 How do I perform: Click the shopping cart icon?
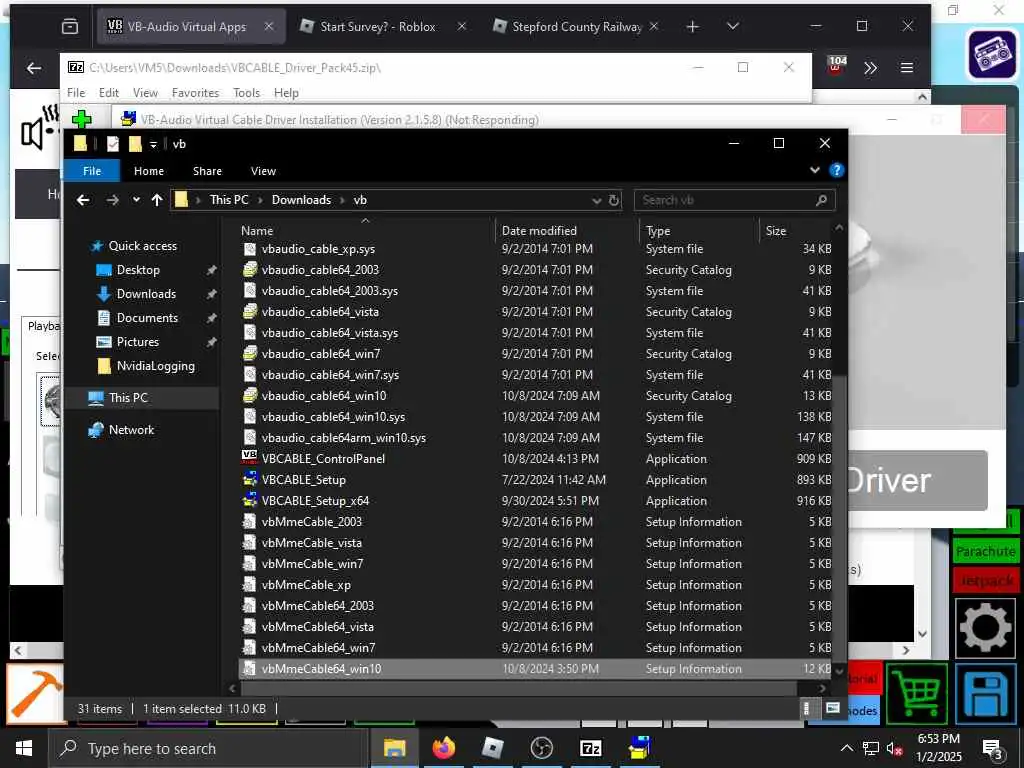(x=917, y=694)
